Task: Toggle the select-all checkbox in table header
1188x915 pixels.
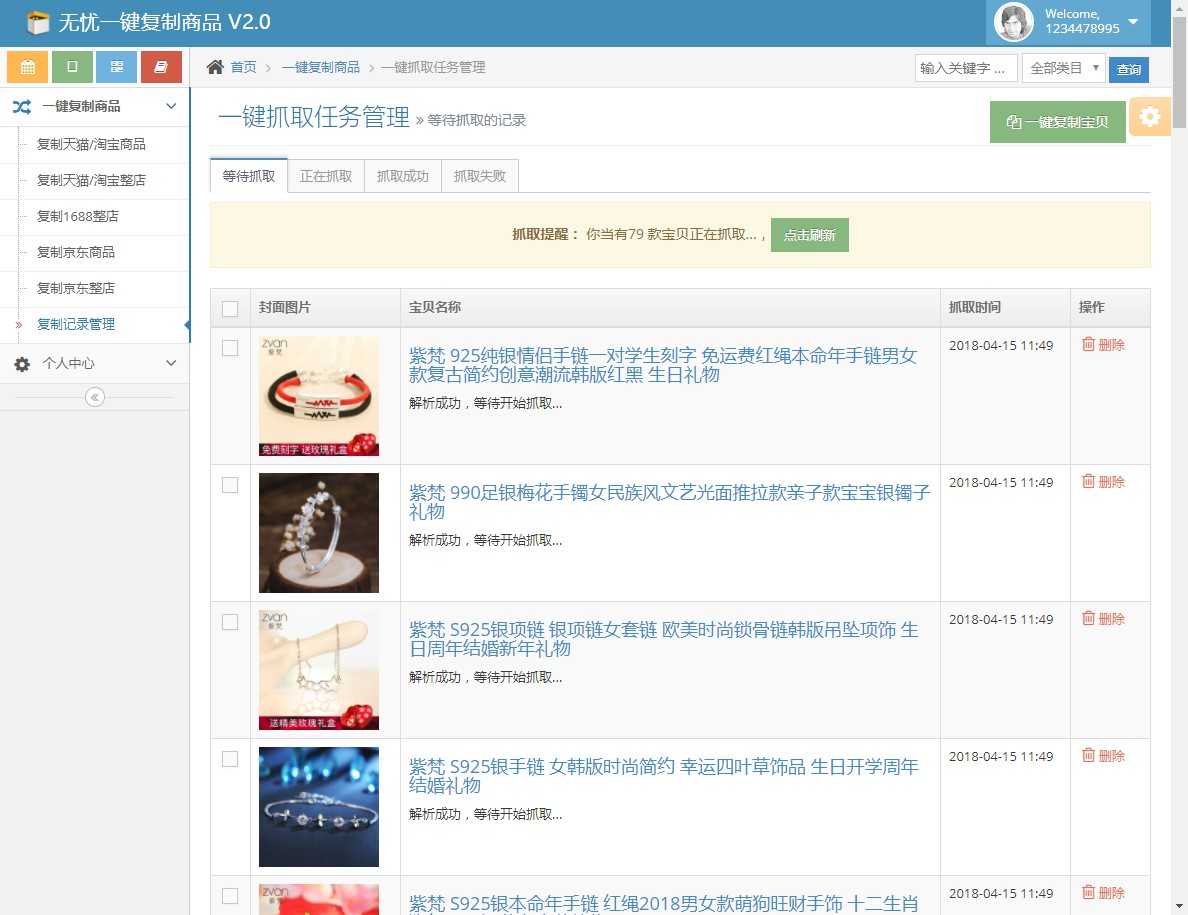Action: [x=230, y=308]
